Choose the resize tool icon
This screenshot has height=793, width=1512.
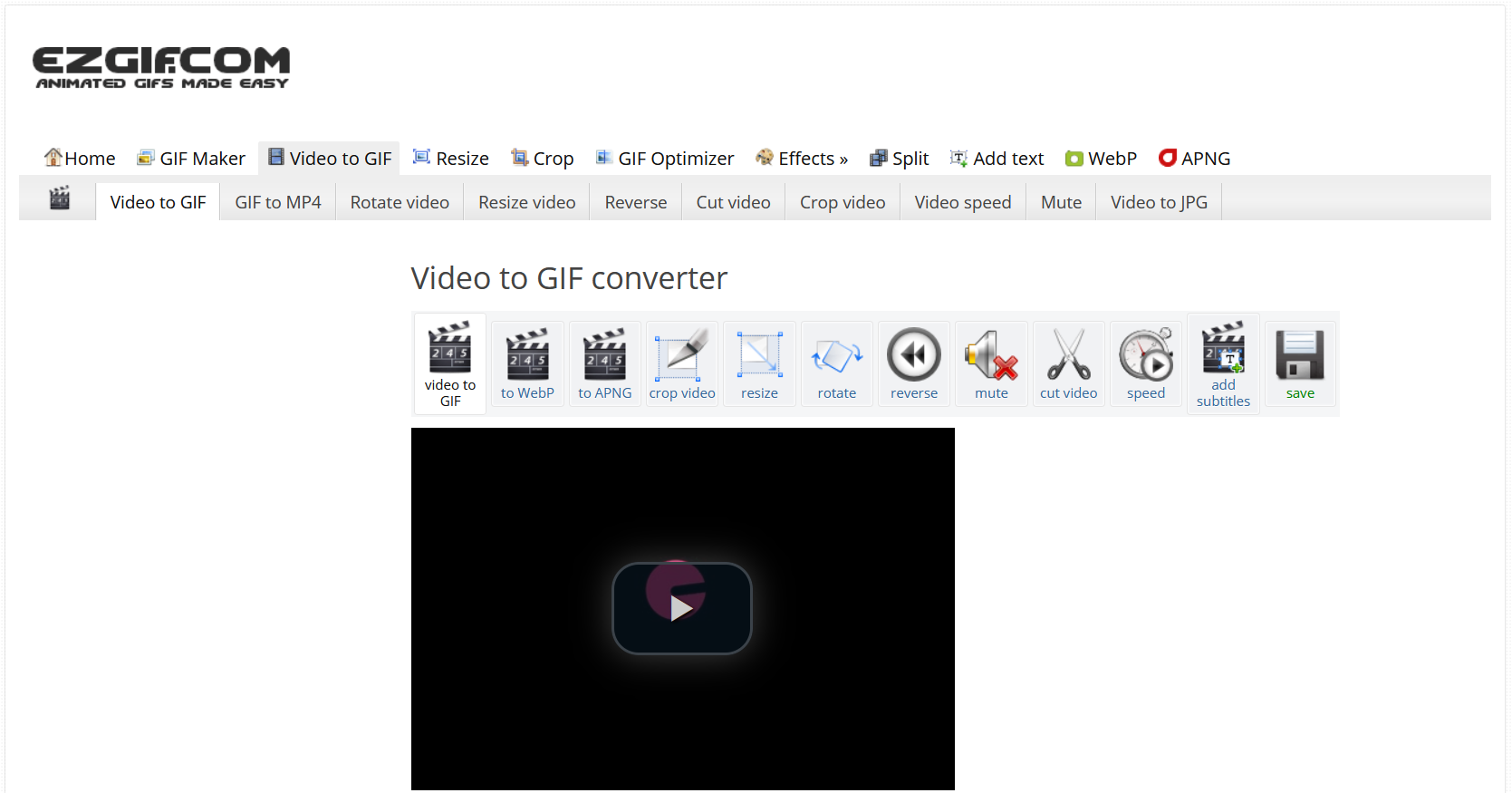coord(759,355)
